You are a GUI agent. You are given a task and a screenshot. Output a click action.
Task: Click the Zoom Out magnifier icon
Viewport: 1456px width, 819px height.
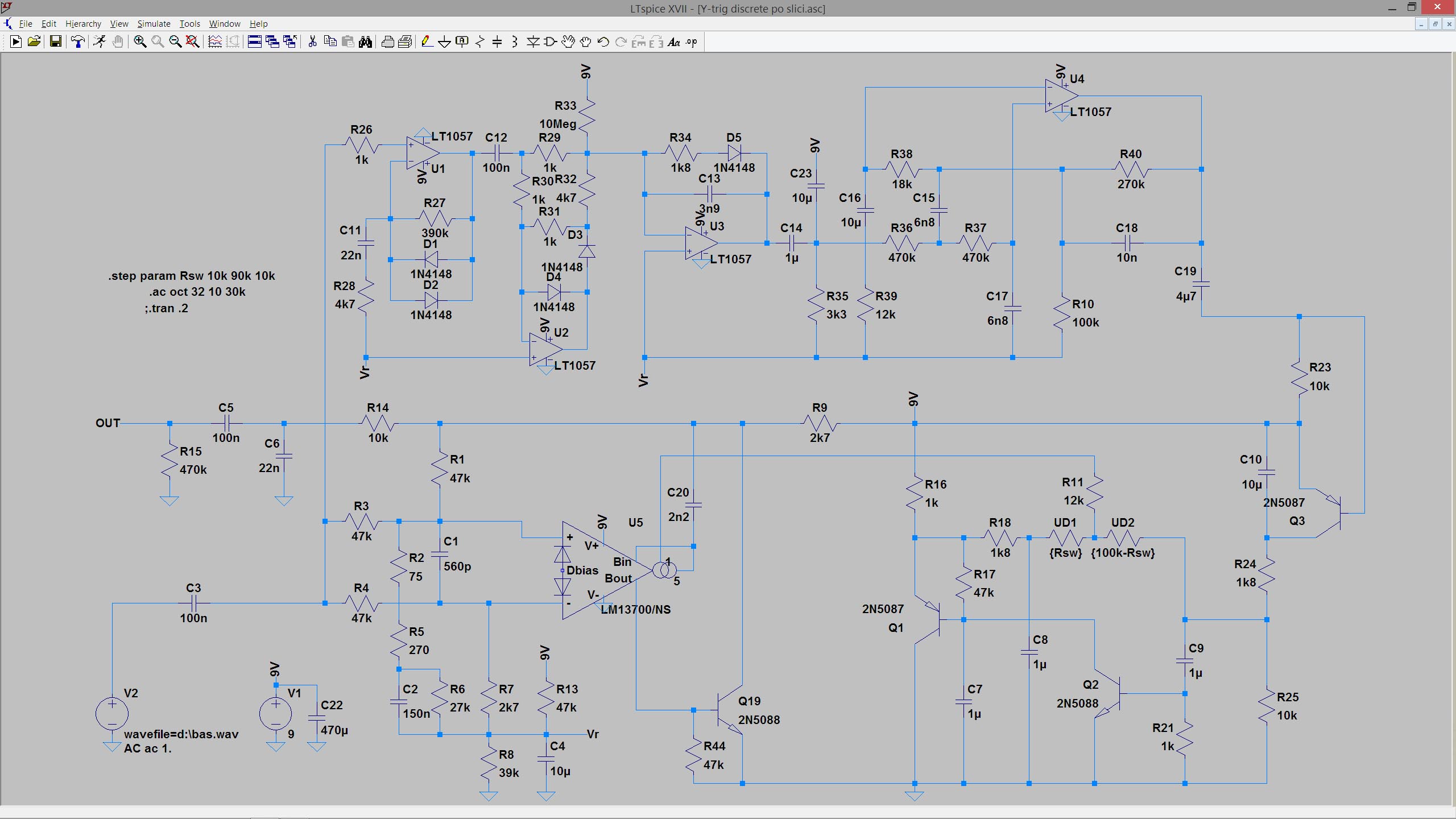pos(175,42)
